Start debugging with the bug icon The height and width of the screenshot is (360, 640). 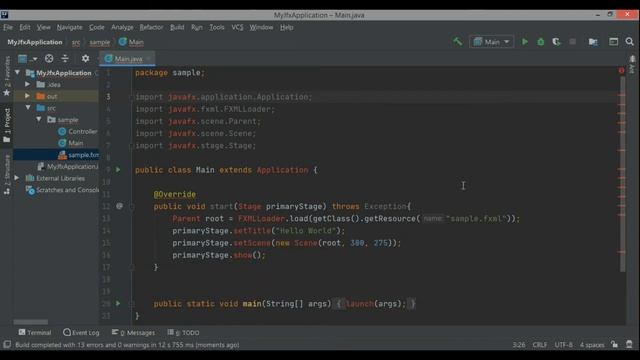541,42
